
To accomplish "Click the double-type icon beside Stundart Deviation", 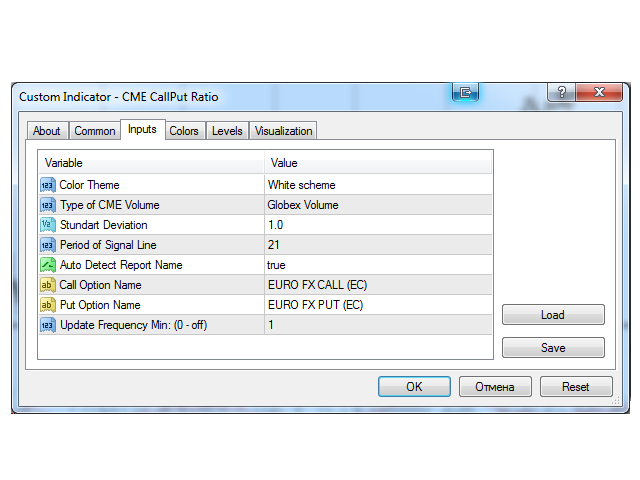I will coord(48,225).
